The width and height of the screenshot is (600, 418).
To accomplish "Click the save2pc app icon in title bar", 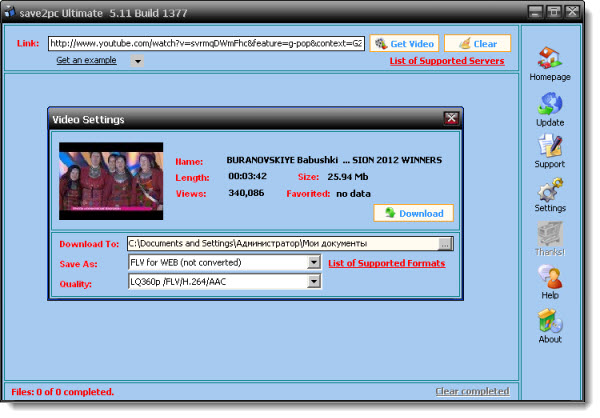I will [10, 12].
